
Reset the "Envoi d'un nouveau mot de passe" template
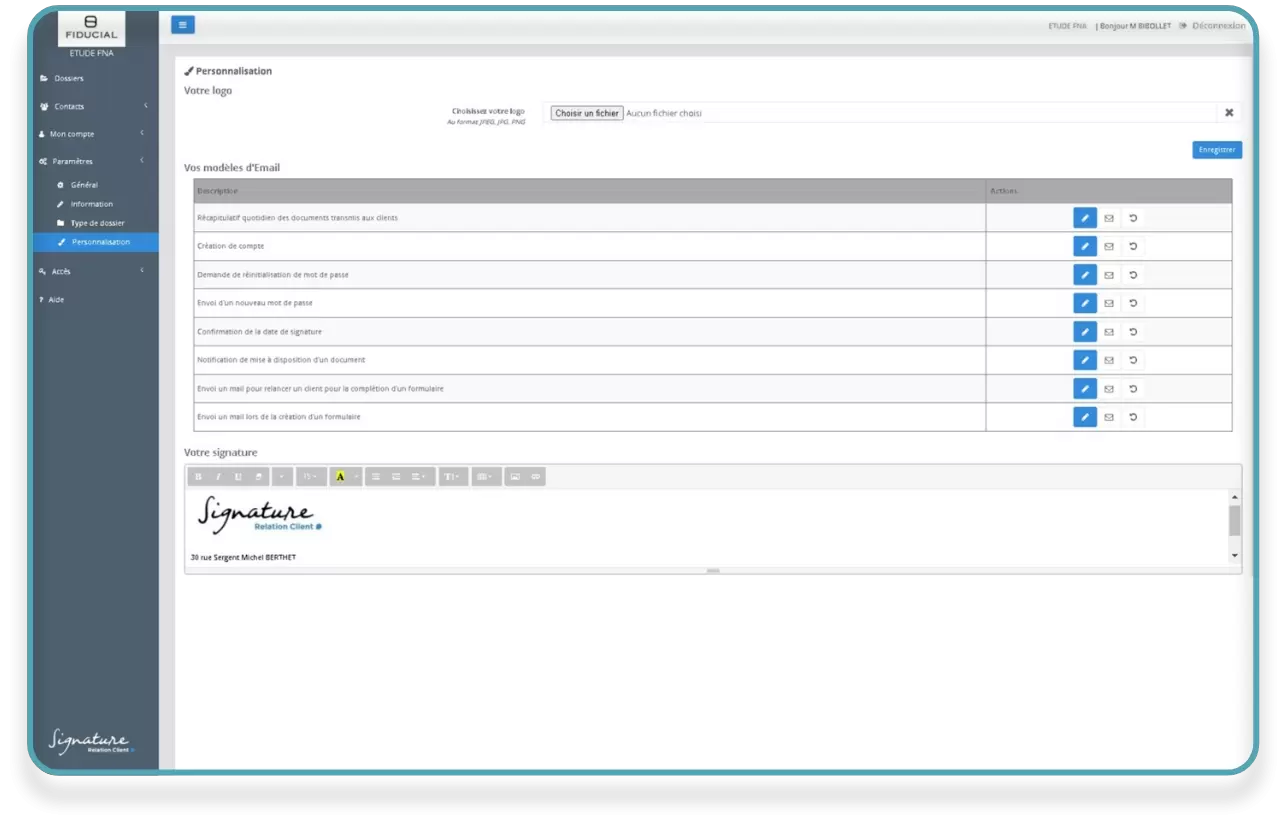pyautogui.click(x=1133, y=303)
